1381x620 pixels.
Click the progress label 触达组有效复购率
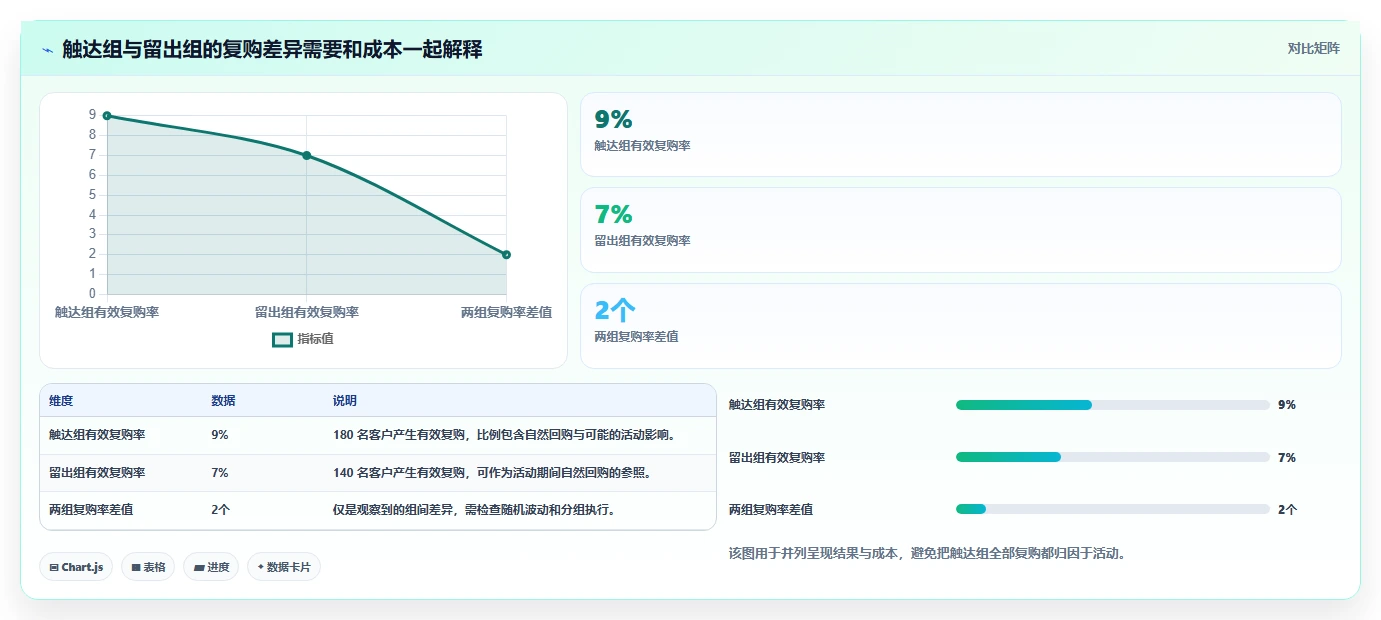[777, 405]
